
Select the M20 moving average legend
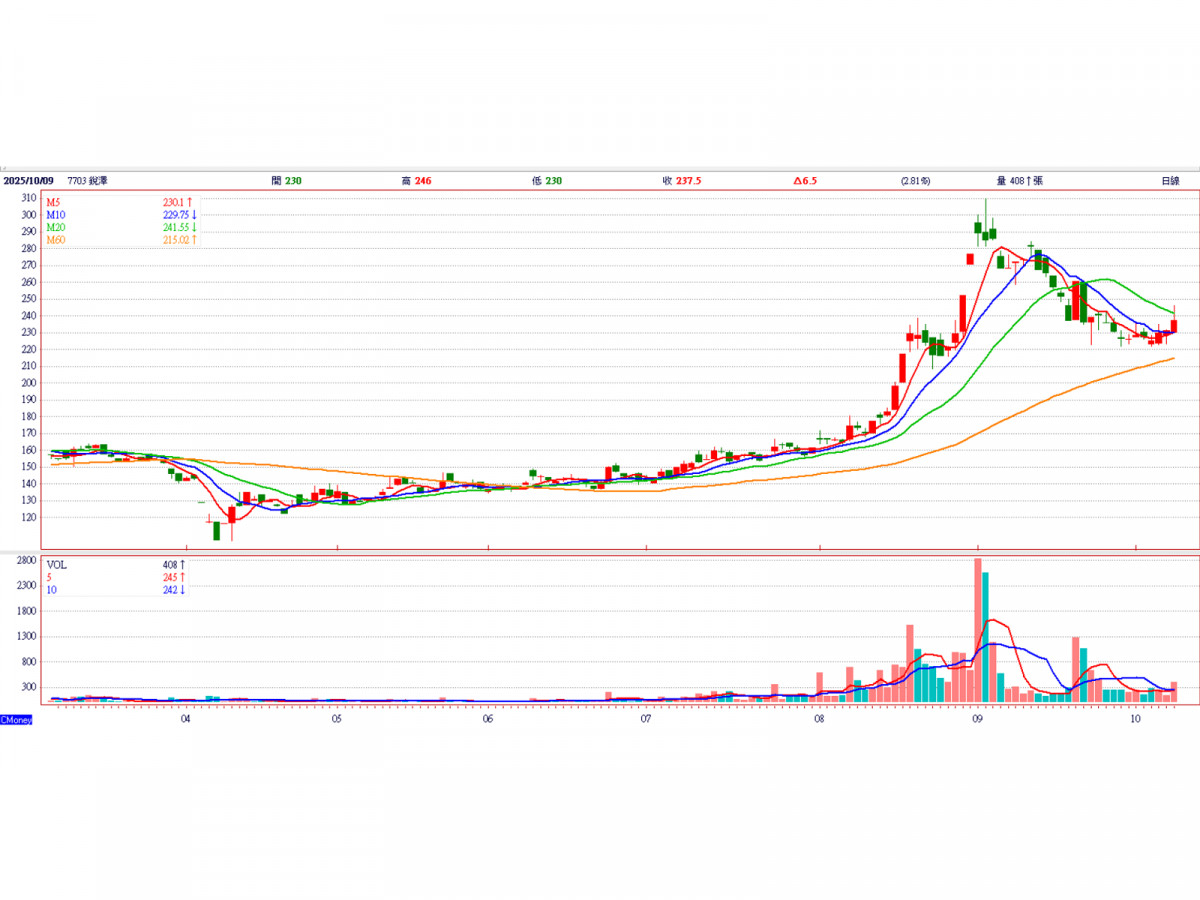click(56, 227)
